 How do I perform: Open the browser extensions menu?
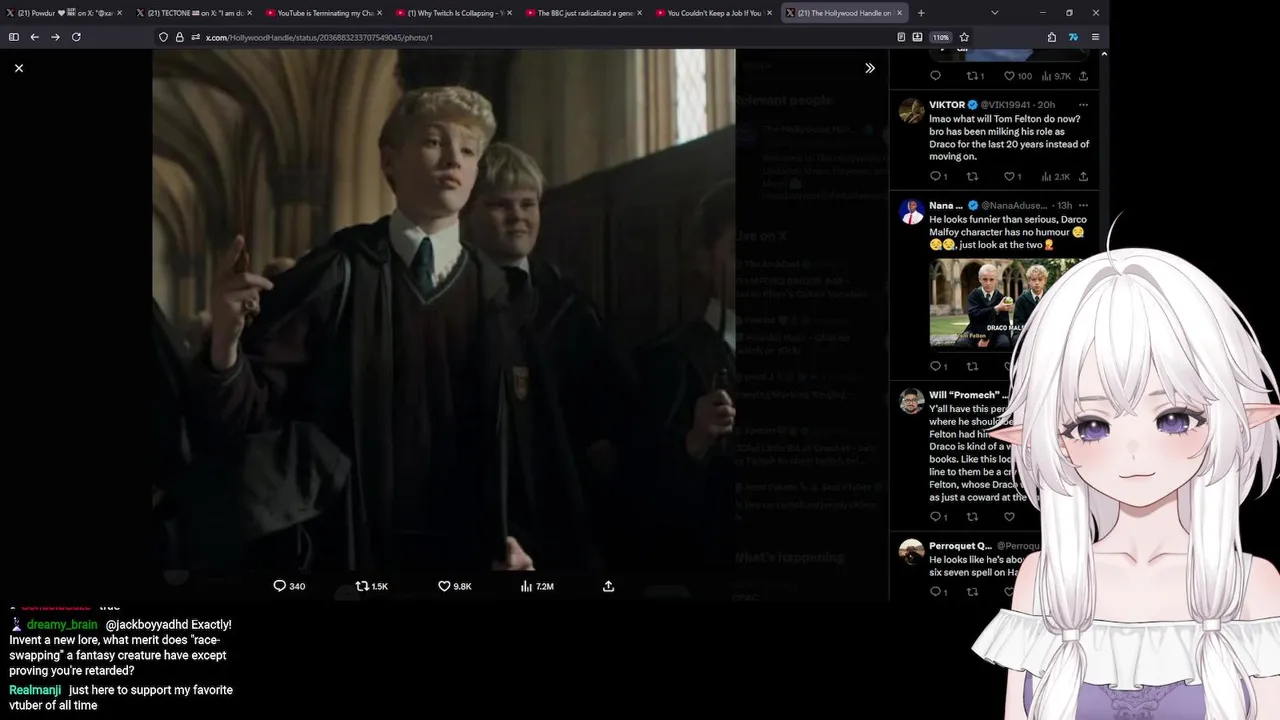pyautogui.click(x=1052, y=37)
